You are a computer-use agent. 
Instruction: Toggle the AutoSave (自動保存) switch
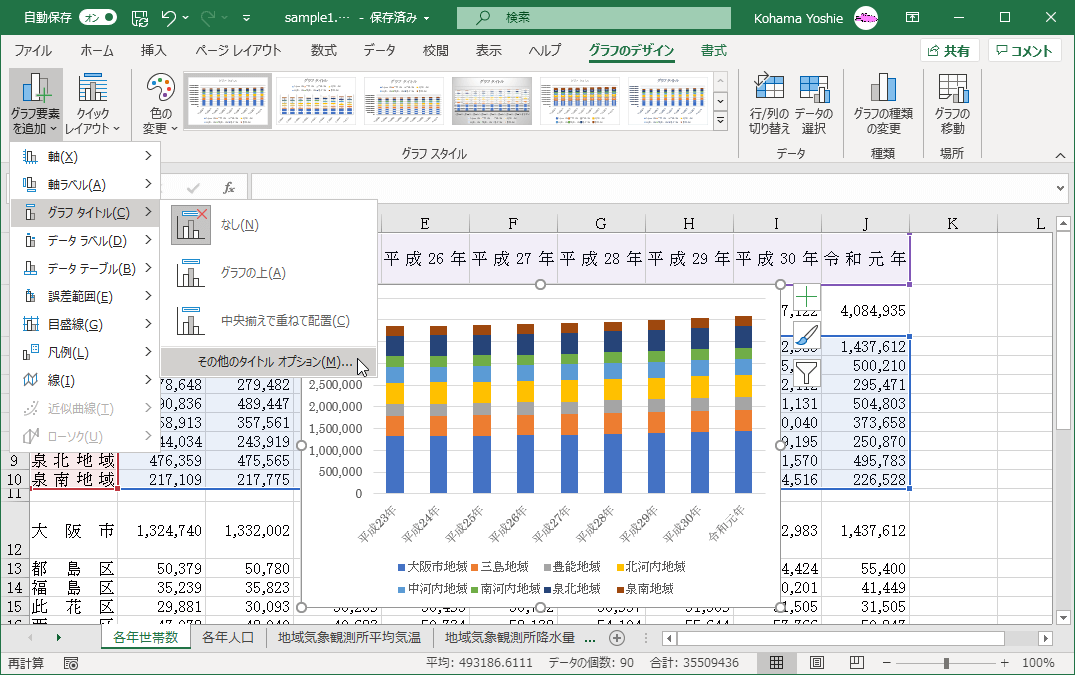[96, 18]
